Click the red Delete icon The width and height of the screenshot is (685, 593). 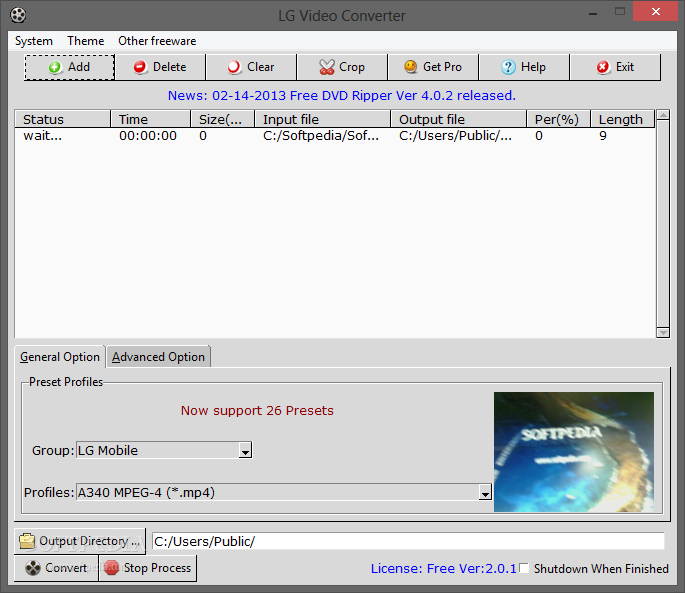(140, 67)
